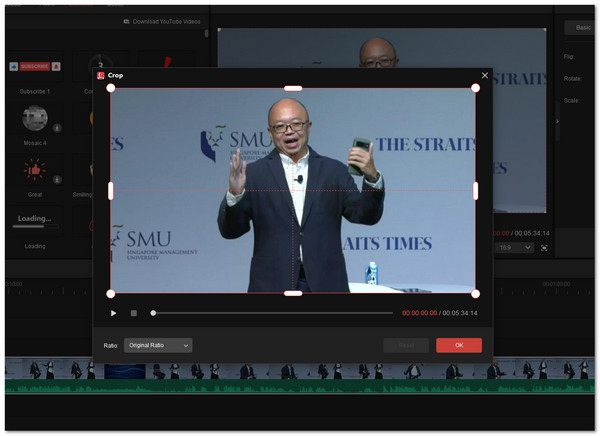Collapse properties panel with side arrow

(557, 121)
